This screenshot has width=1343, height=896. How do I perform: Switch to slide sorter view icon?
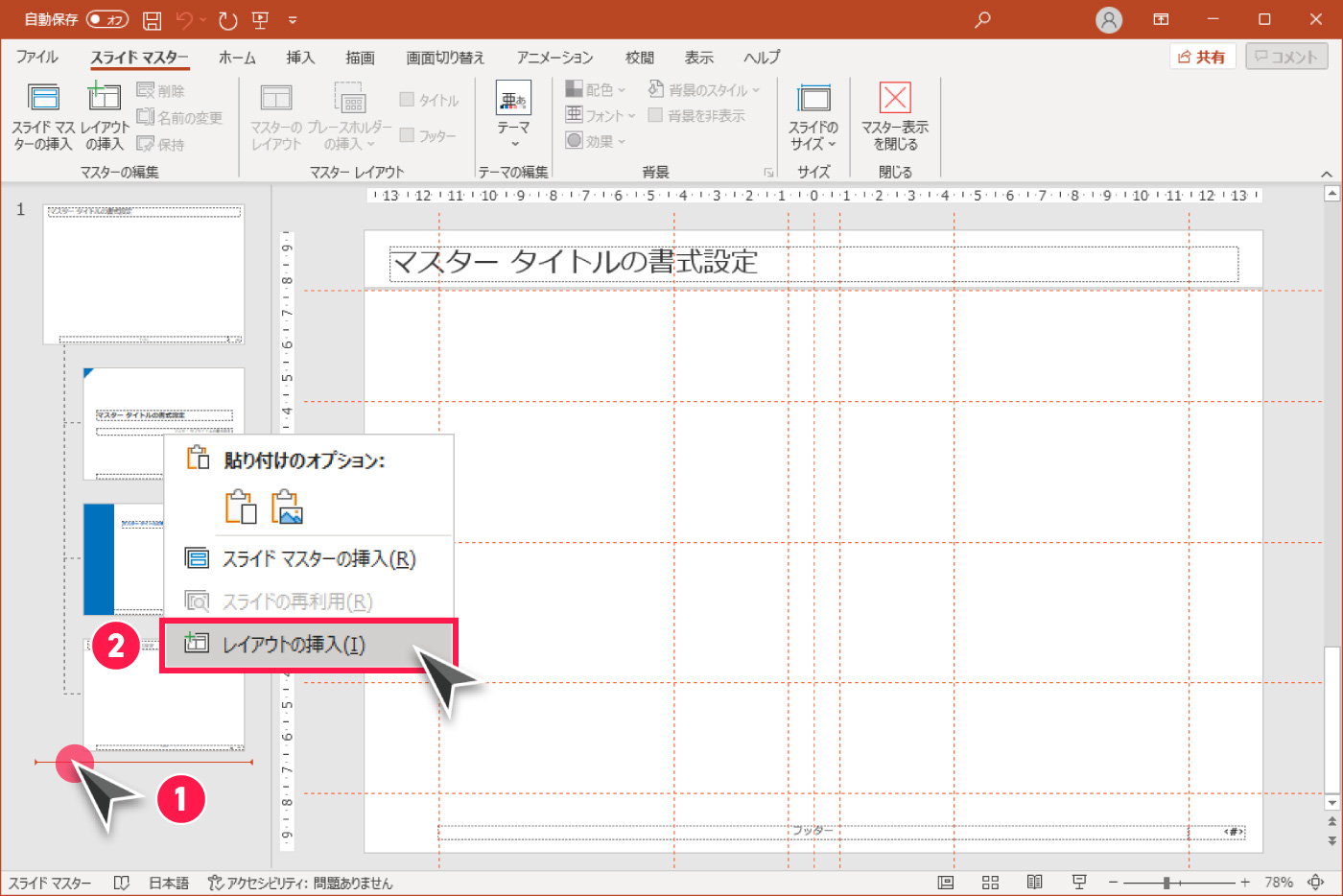tap(991, 883)
